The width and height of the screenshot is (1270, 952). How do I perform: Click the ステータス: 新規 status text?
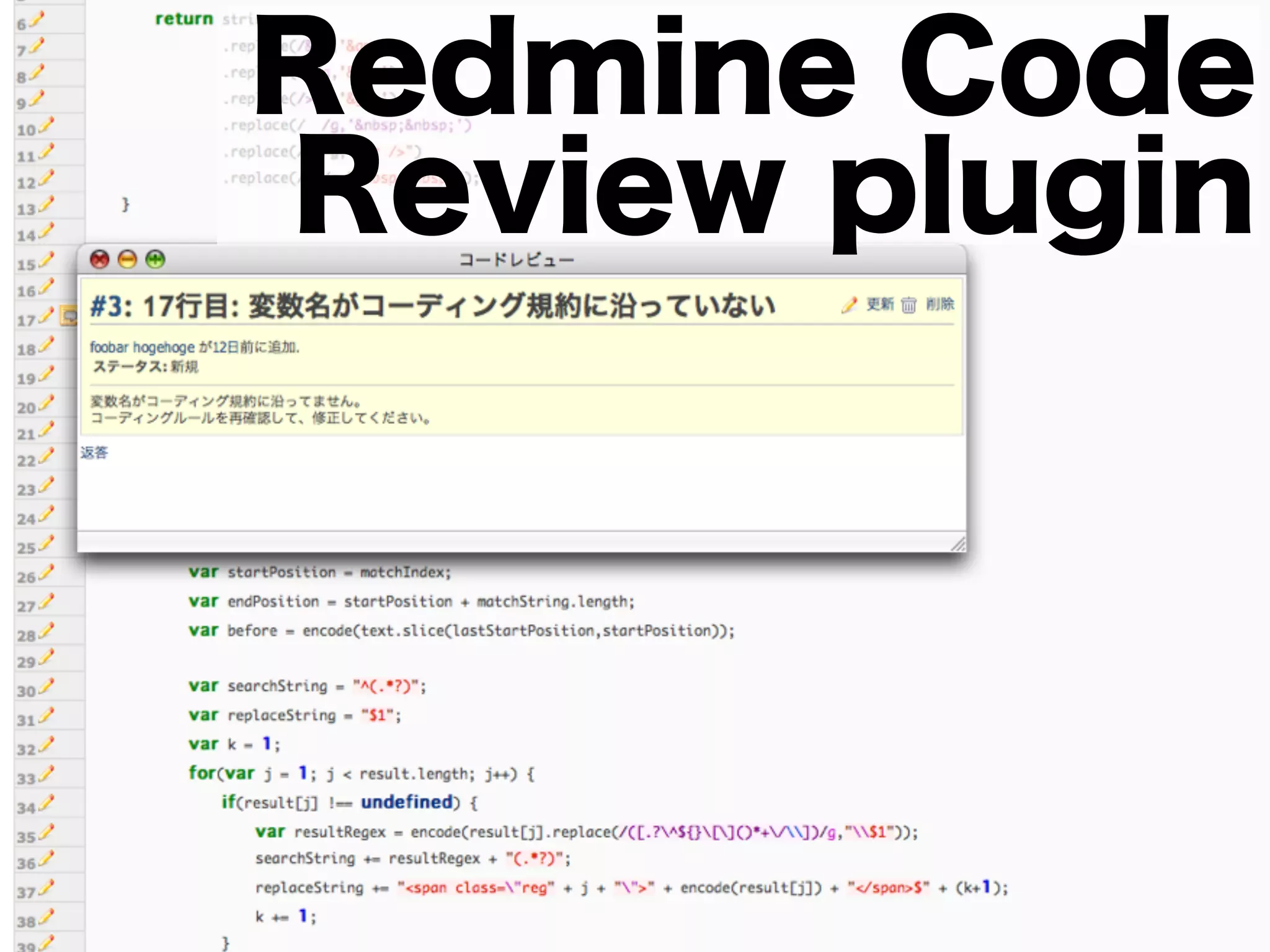pyautogui.click(x=145, y=367)
